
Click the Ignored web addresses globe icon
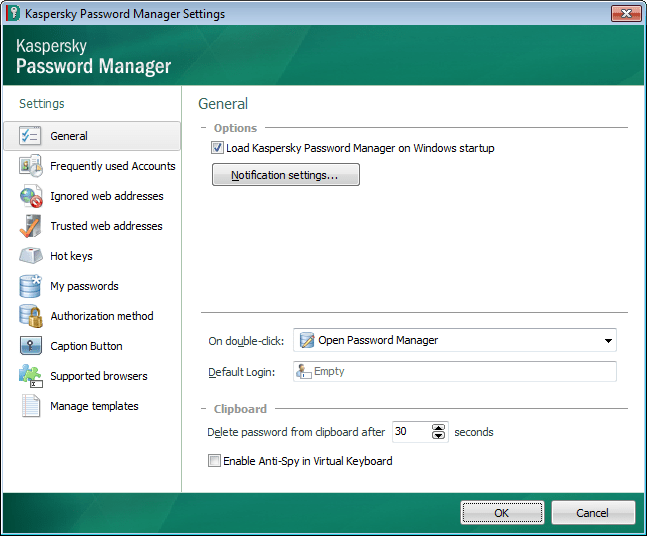[30, 196]
